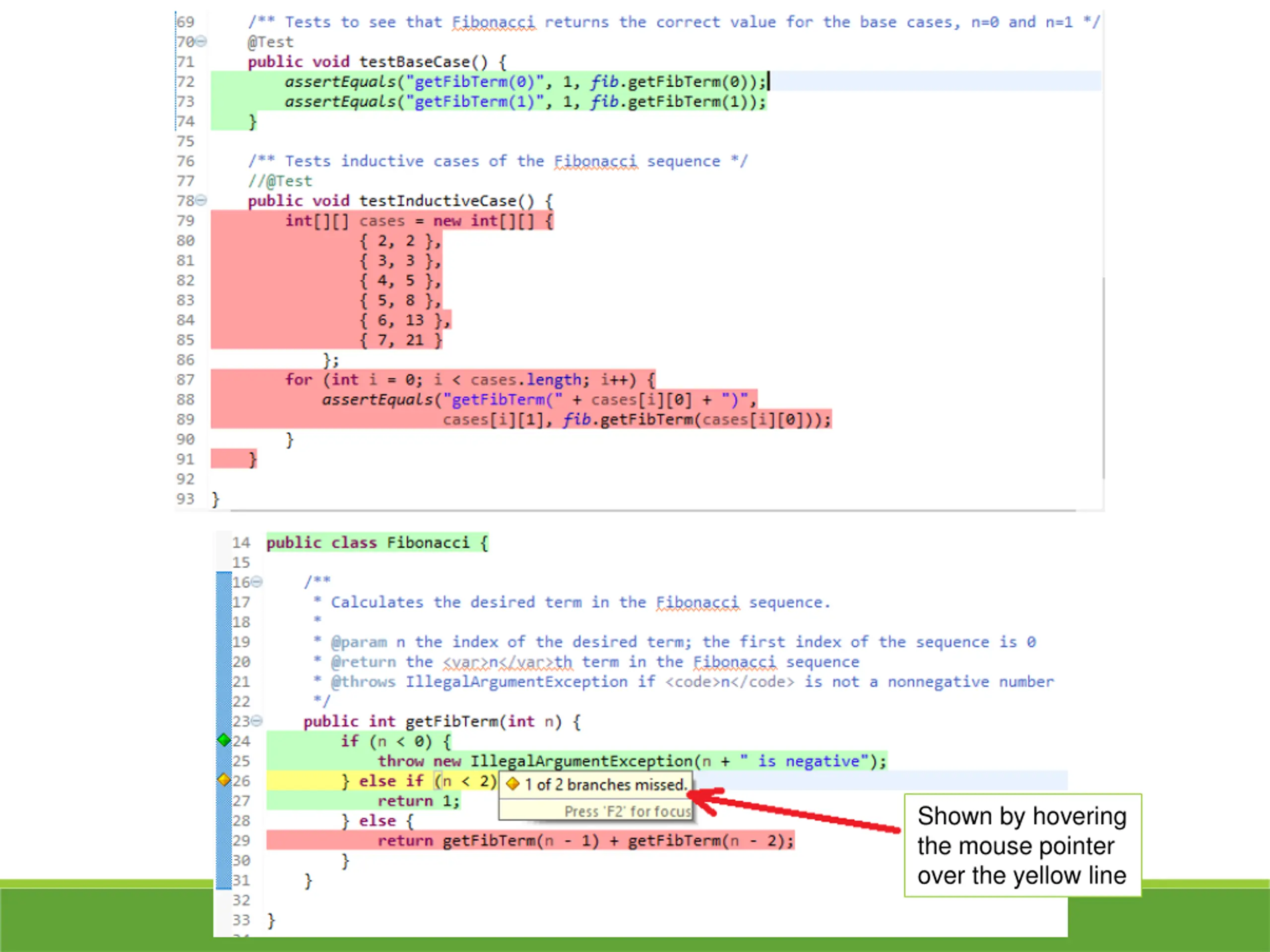Click the "if (n < 0) {" line
The height and width of the screenshot is (952, 1270).
(x=395, y=741)
